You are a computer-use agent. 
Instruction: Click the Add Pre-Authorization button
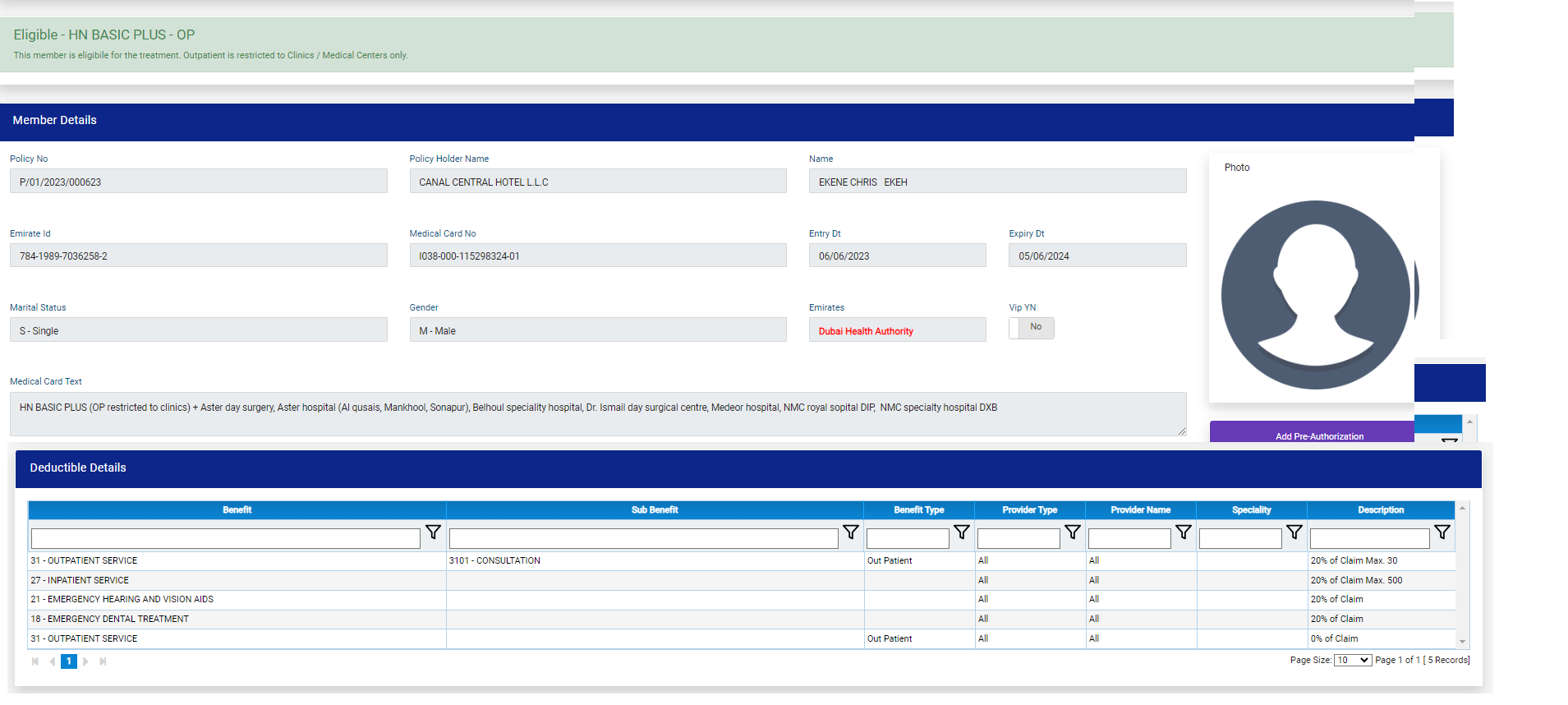pyautogui.click(x=1318, y=434)
